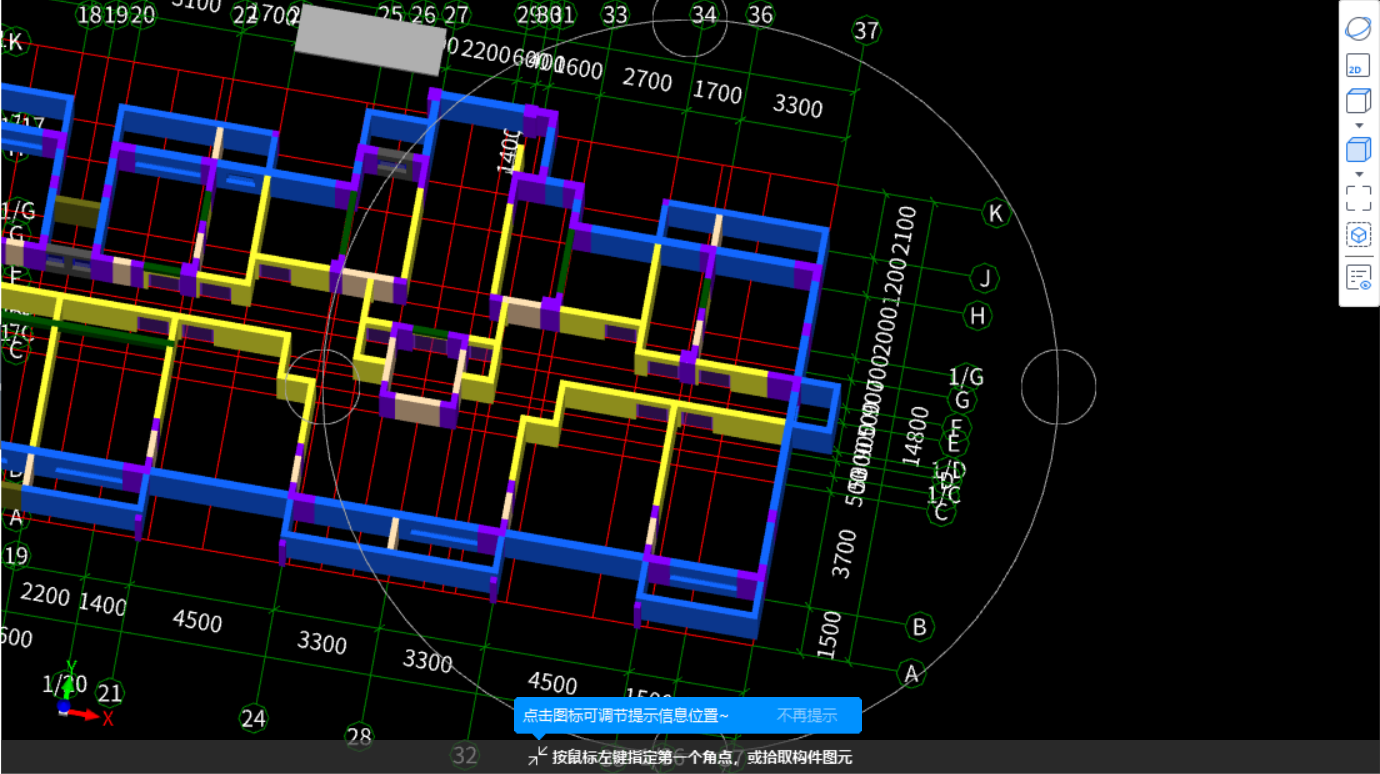This screenshot has height=774, width=1380.
Task: Click dimension text 14800
Action: point(913,435)
